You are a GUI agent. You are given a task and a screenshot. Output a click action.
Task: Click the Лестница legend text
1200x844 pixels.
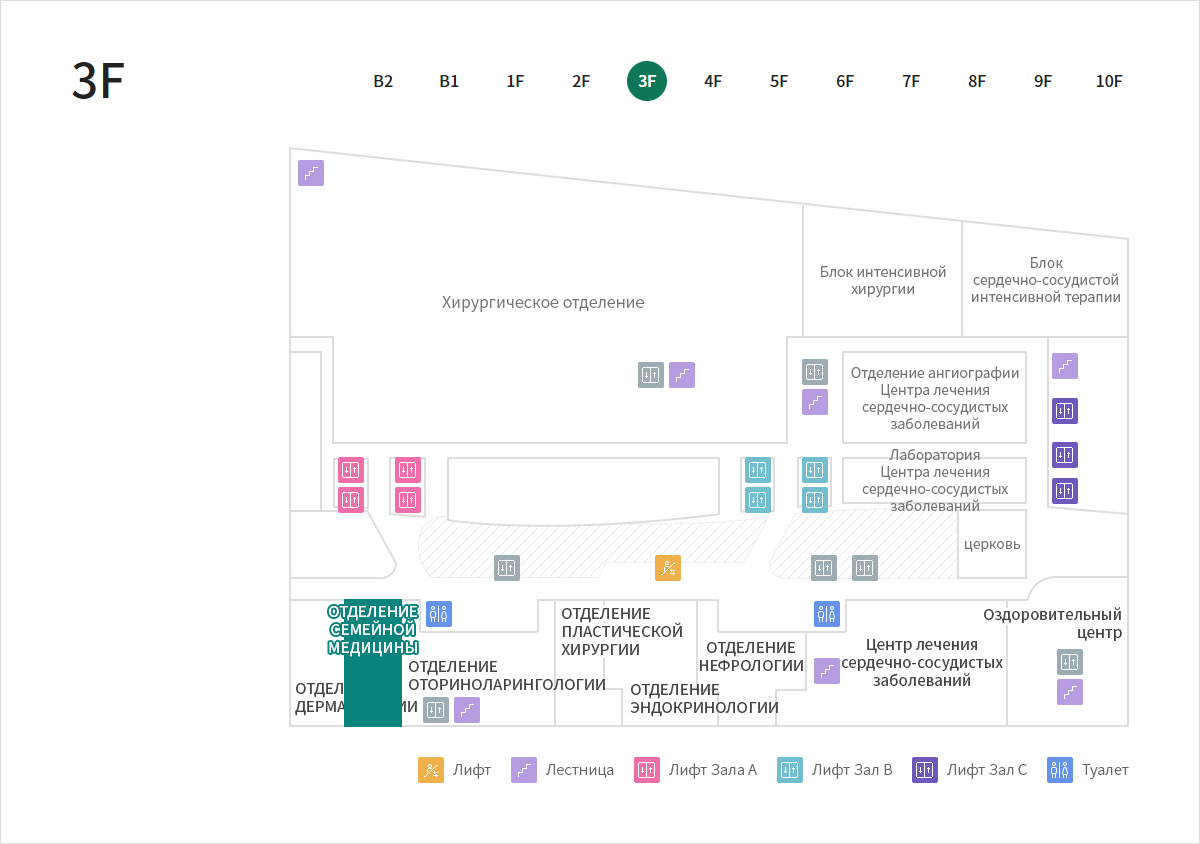(580, 770)
